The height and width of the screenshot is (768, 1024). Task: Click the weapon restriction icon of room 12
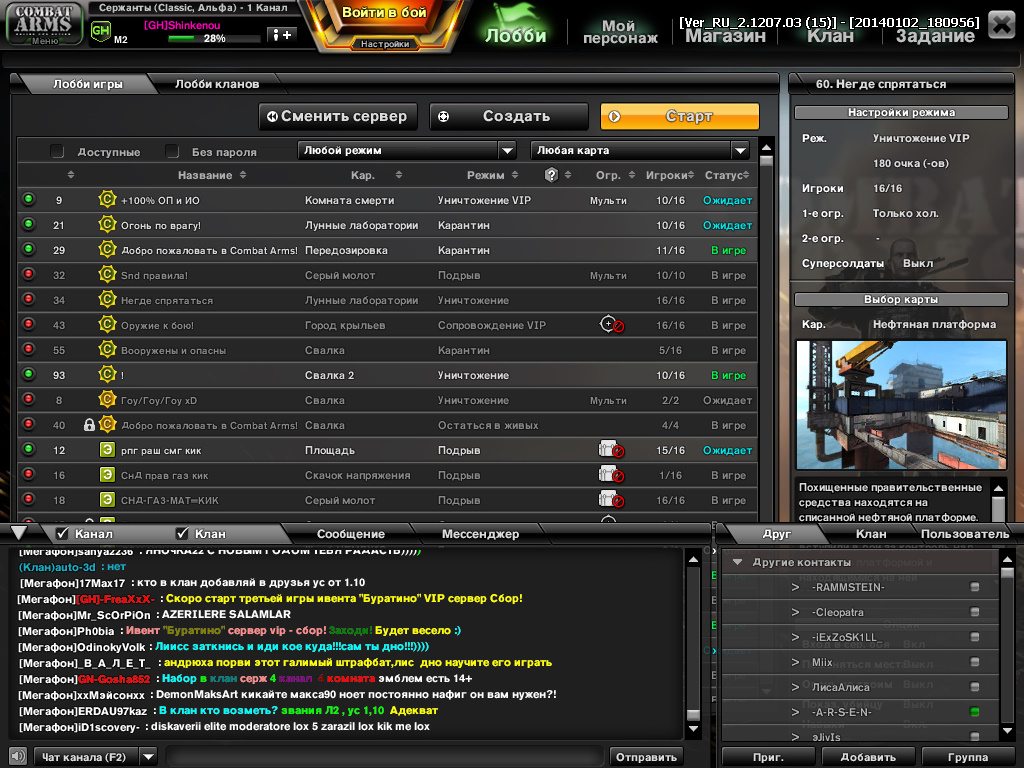coord(611,449)
